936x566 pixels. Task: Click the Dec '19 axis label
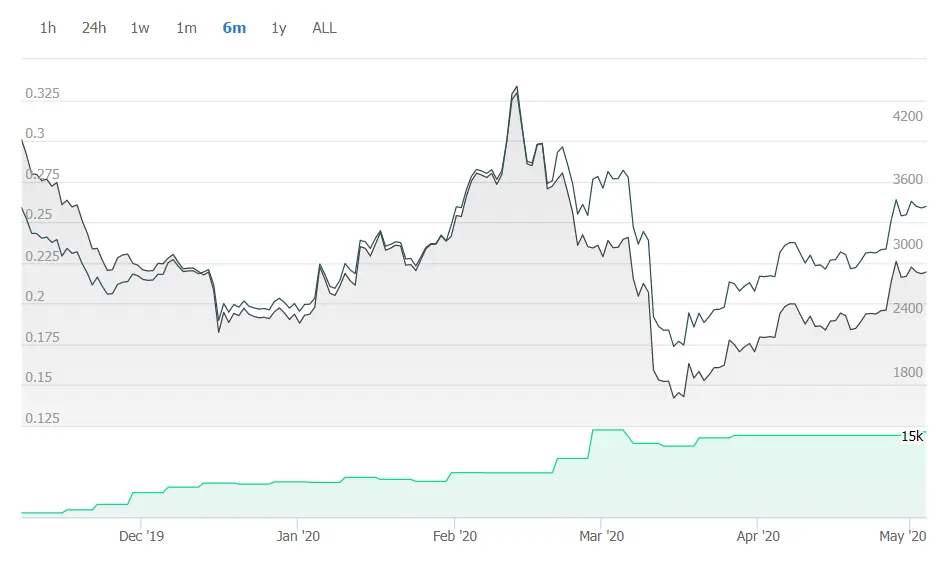tap(141, 536)
